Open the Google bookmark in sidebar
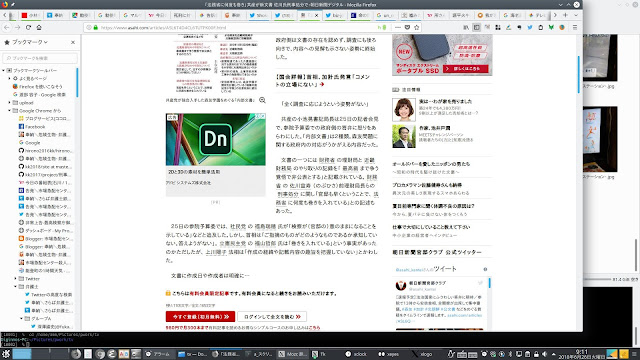The width and height of the screenshot is (640, 360). [x=29, y=143]
